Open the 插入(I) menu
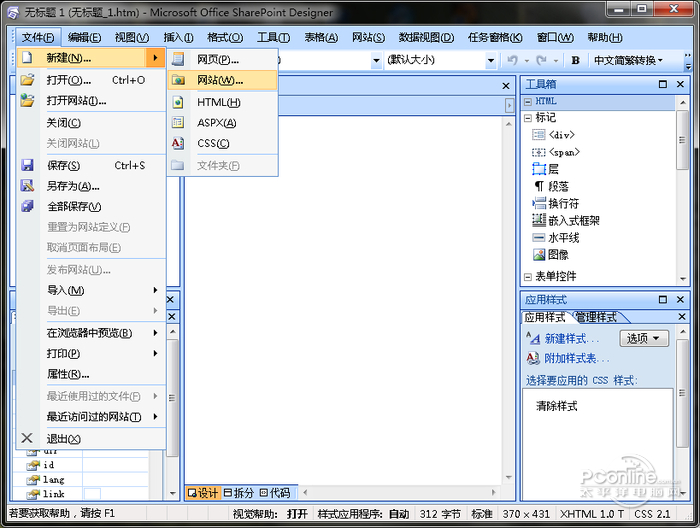Screen dimensions: 700x528 coord(178,37)
